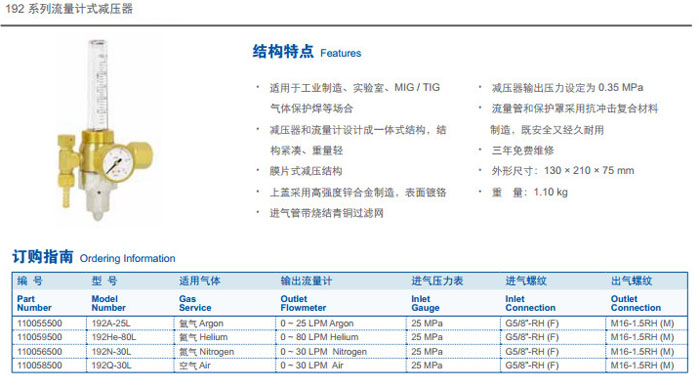The width and height of the screenshot is (700, 388).
Task: Select part number 110055500 cell
Action: pos(40,323)
